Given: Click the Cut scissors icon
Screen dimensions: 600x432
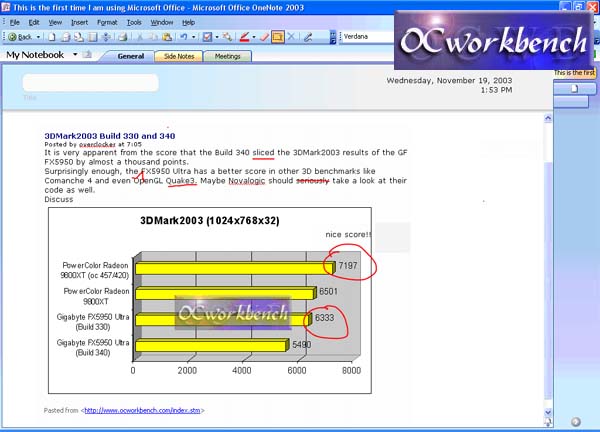Looking at the screenshot, I should click(x=140, y=37).
